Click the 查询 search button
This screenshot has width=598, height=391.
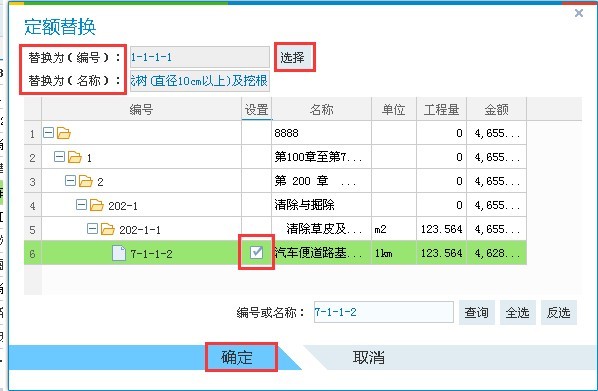coord(477,312)
